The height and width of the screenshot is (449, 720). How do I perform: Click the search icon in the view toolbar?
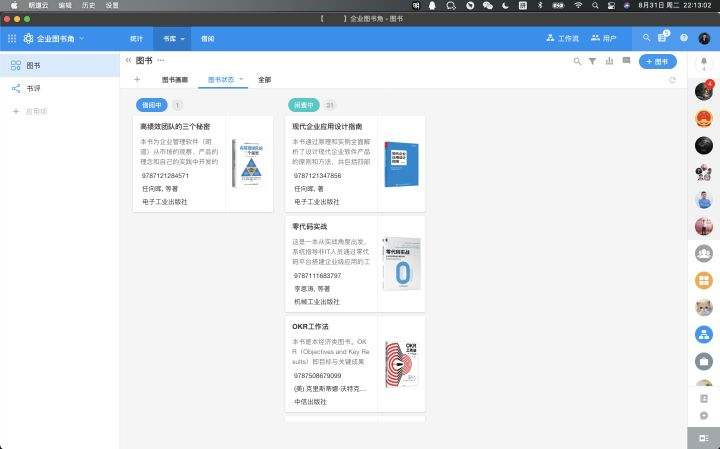tap(577, 61)
